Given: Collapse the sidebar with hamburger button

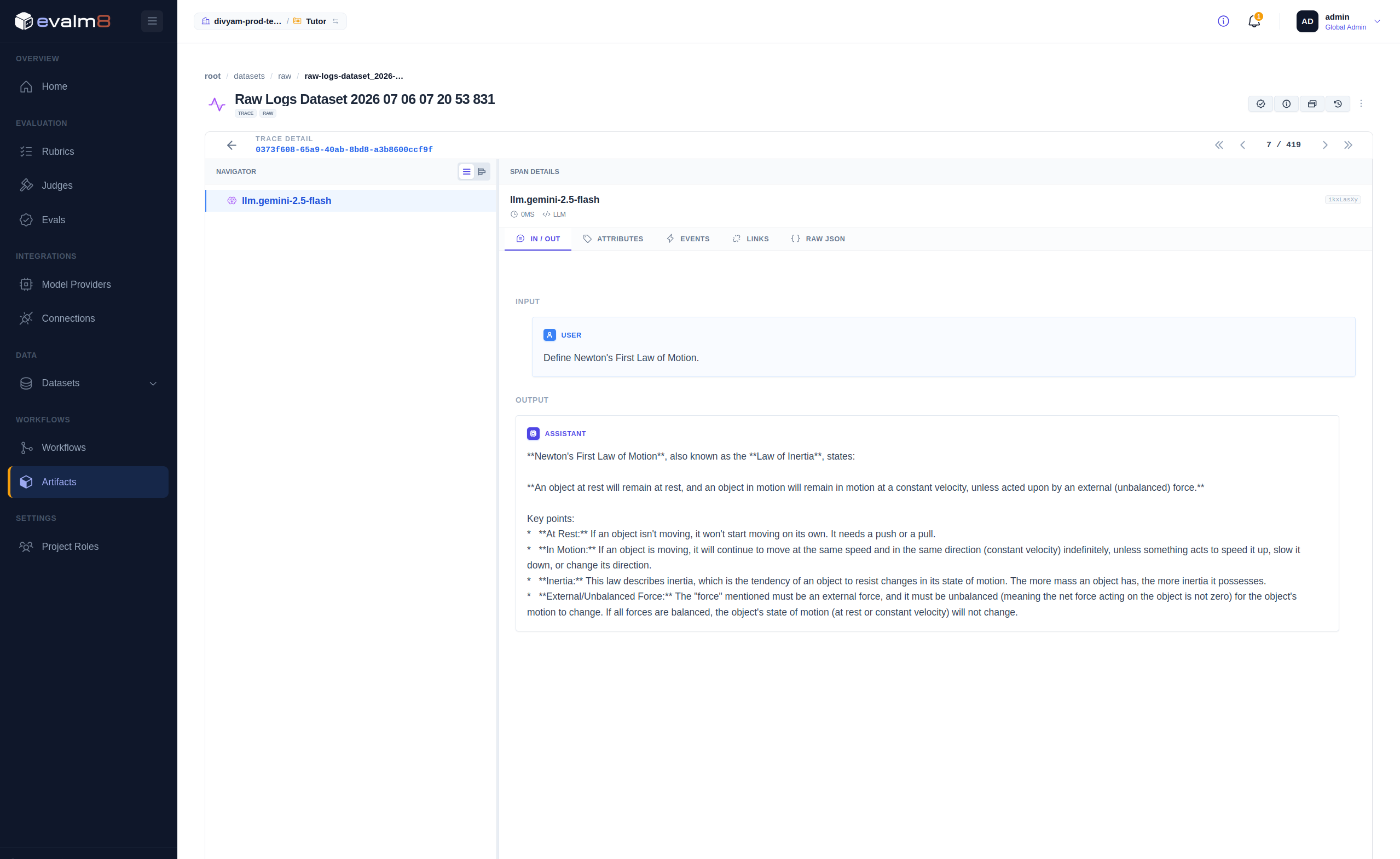Looking at the screenshot, I should [152, 21].
